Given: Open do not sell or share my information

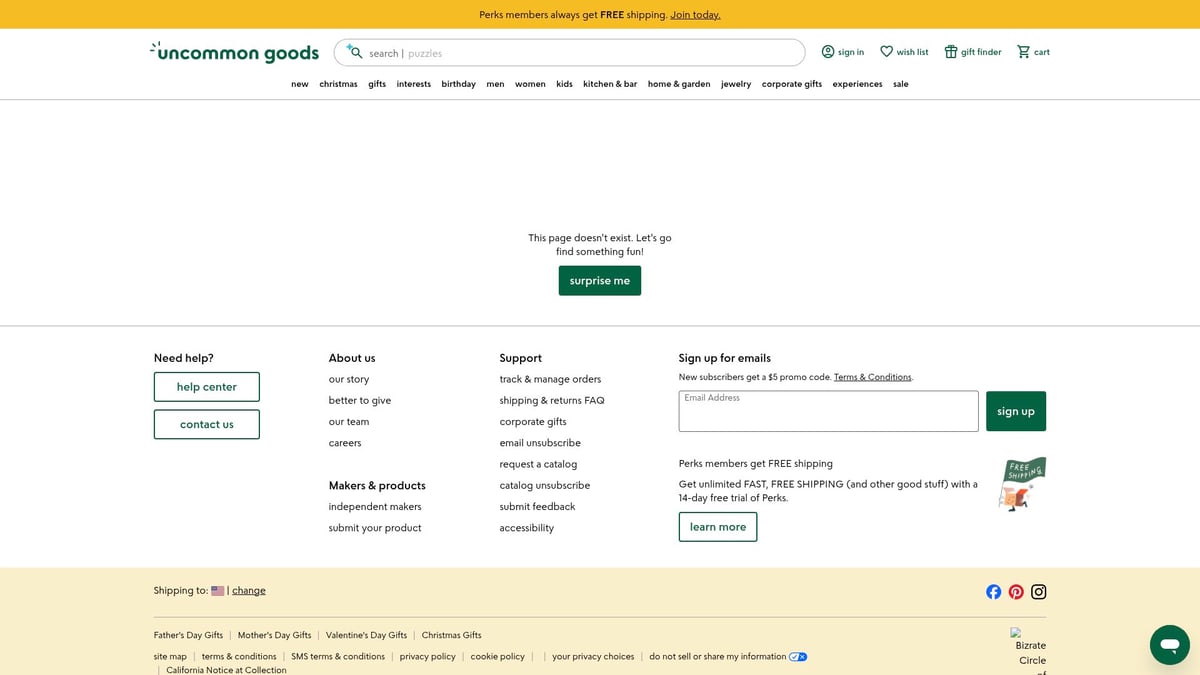Looking at the screenshot, I should click(x=717, y=657).
